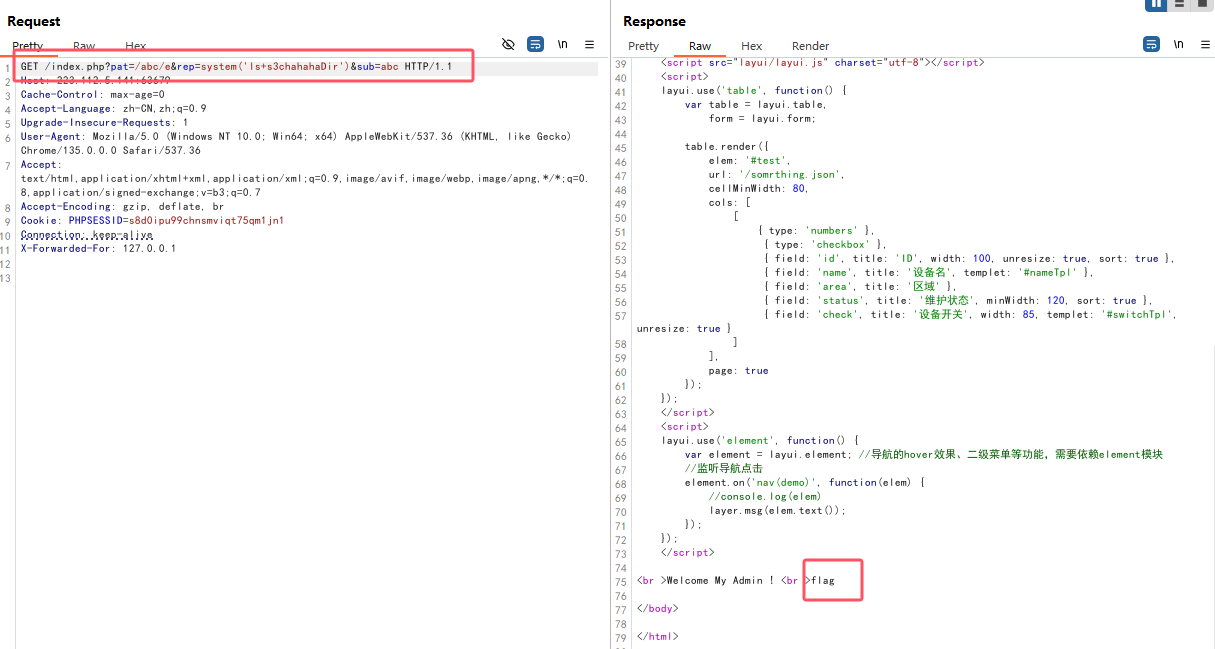Click the closing </html> tag line
This screenshot has width=1215, height=649.
tap(658, 637)
